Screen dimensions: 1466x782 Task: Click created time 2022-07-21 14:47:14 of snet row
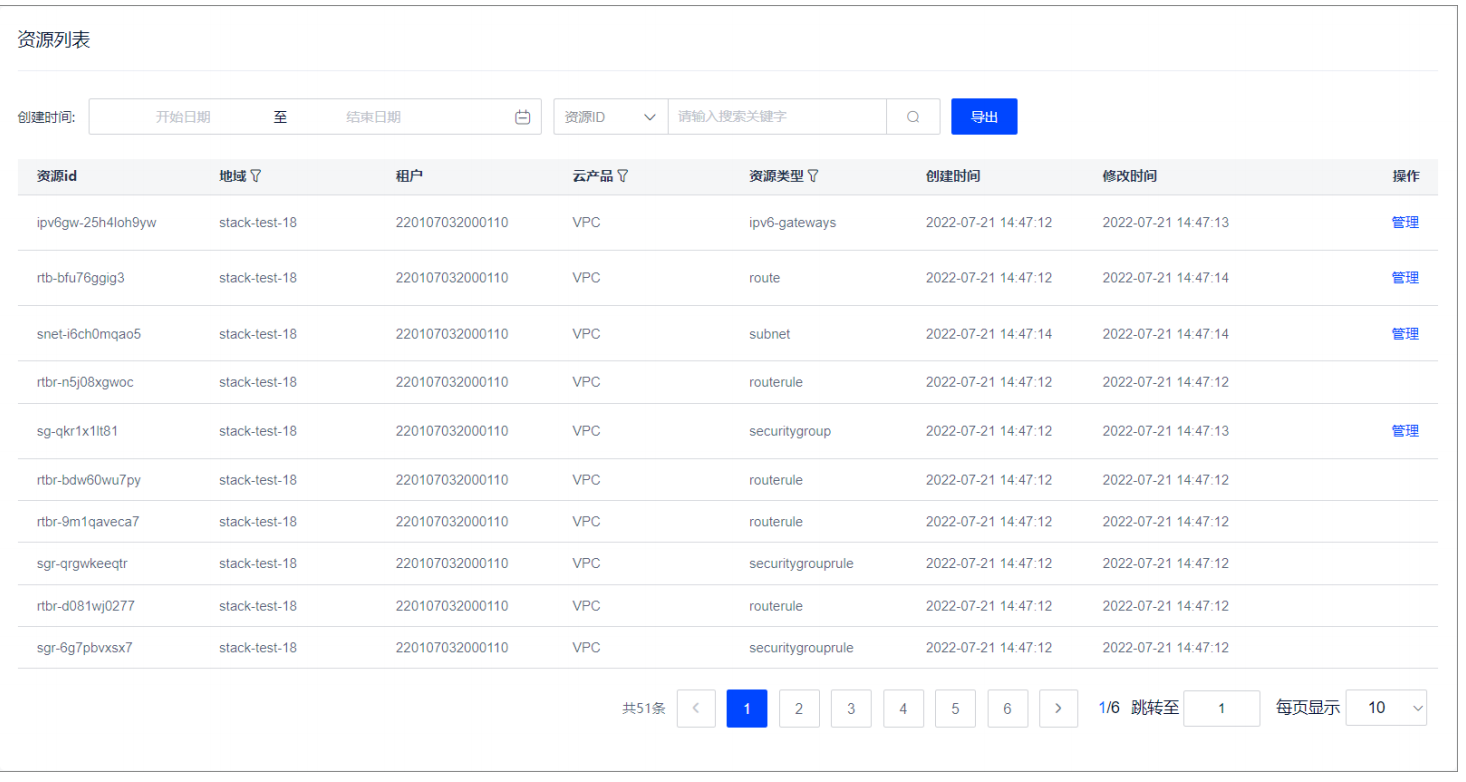[x=989, y=334]
